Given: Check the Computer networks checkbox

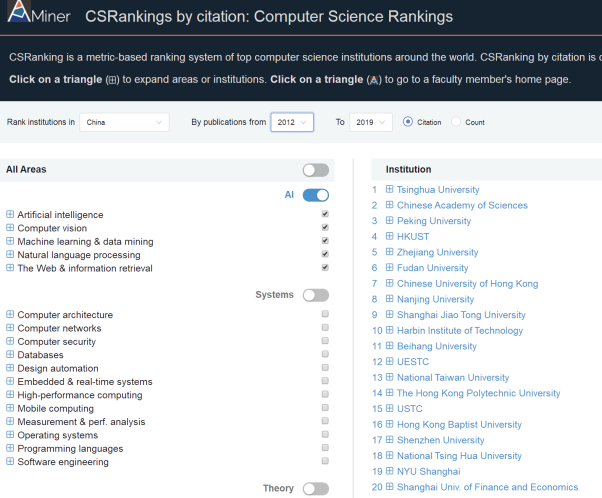Looking at the screenshot, I should (324, 328).
